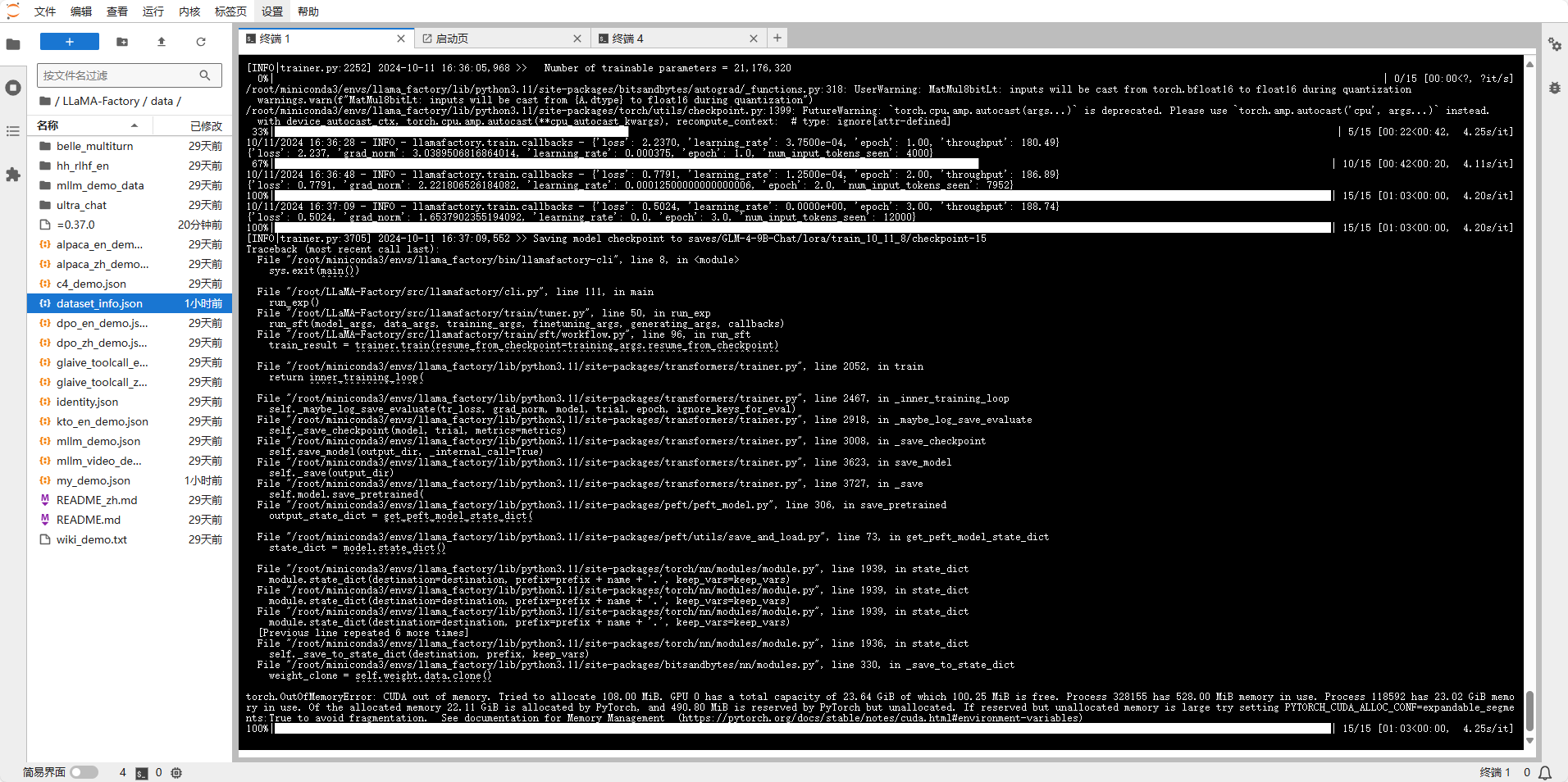Close the 终端 1 tab
The image size is (1568, 782).
point(401,39)
